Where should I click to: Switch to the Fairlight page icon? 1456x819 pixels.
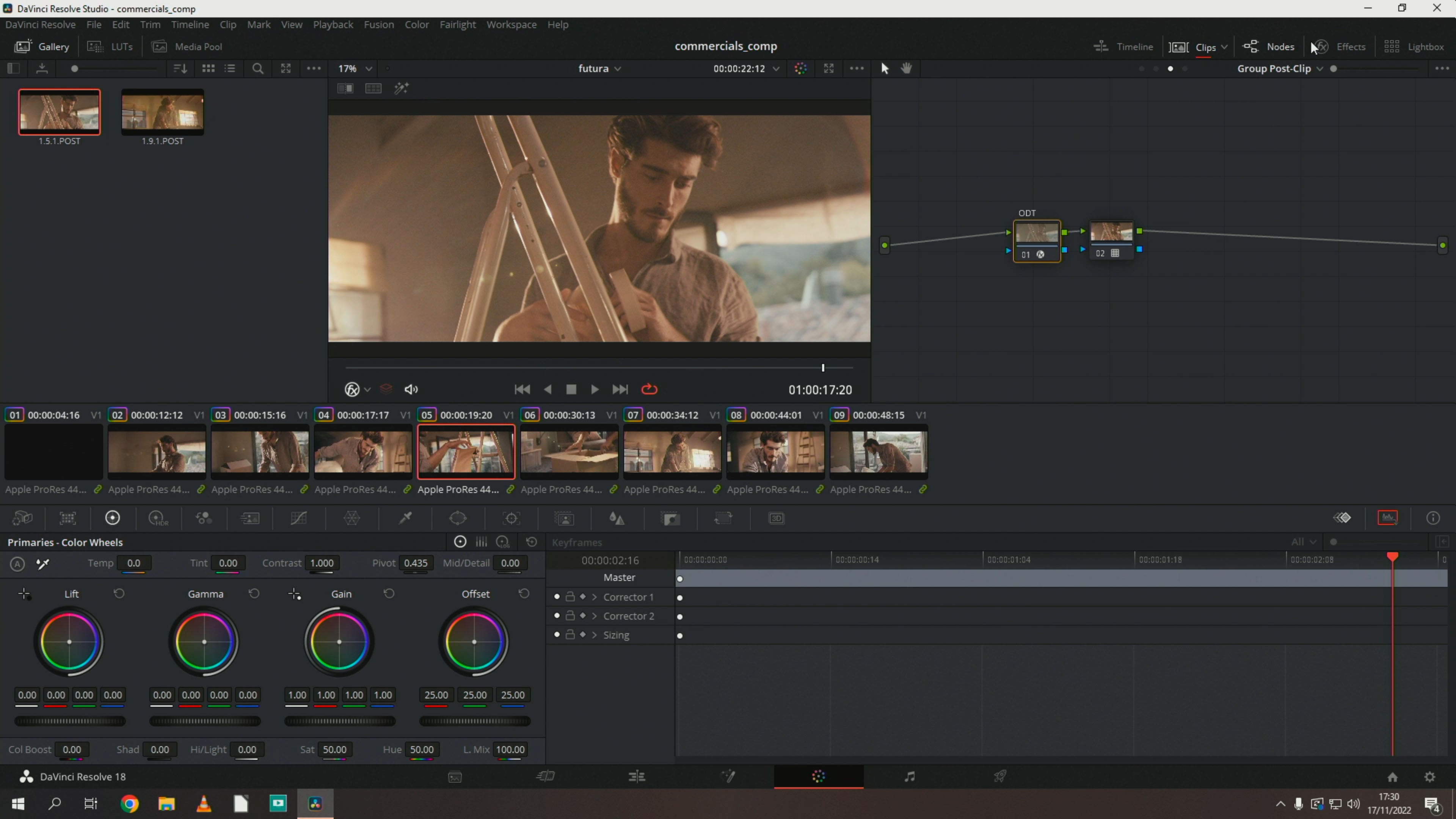910,777
